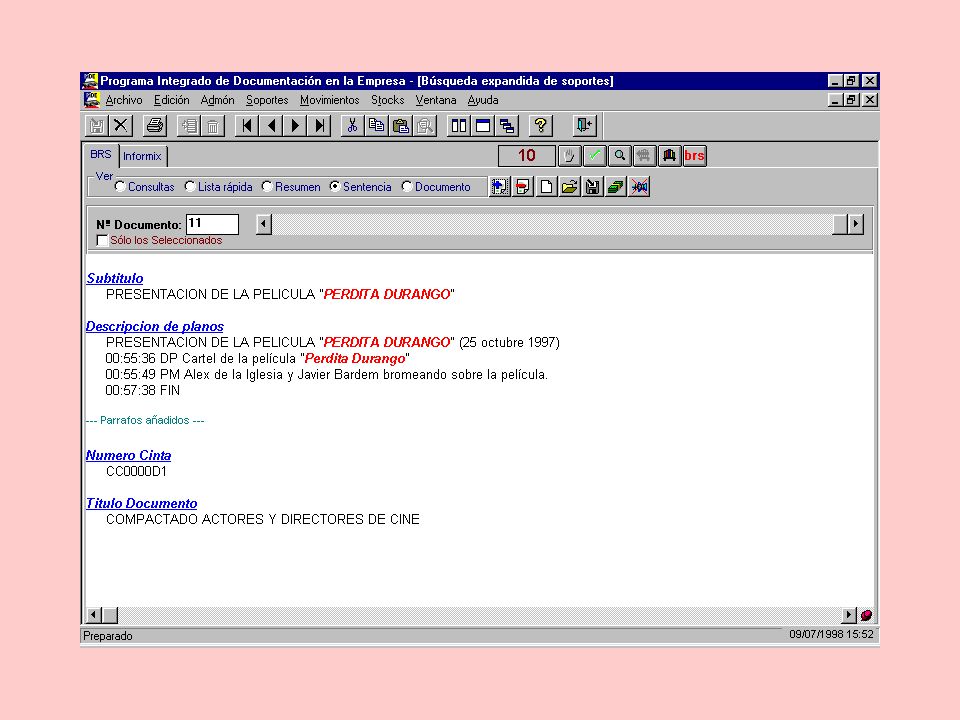This screenshot has width=960, height=720.
Task: Click the trash can icon
Action: click(213, 126)
